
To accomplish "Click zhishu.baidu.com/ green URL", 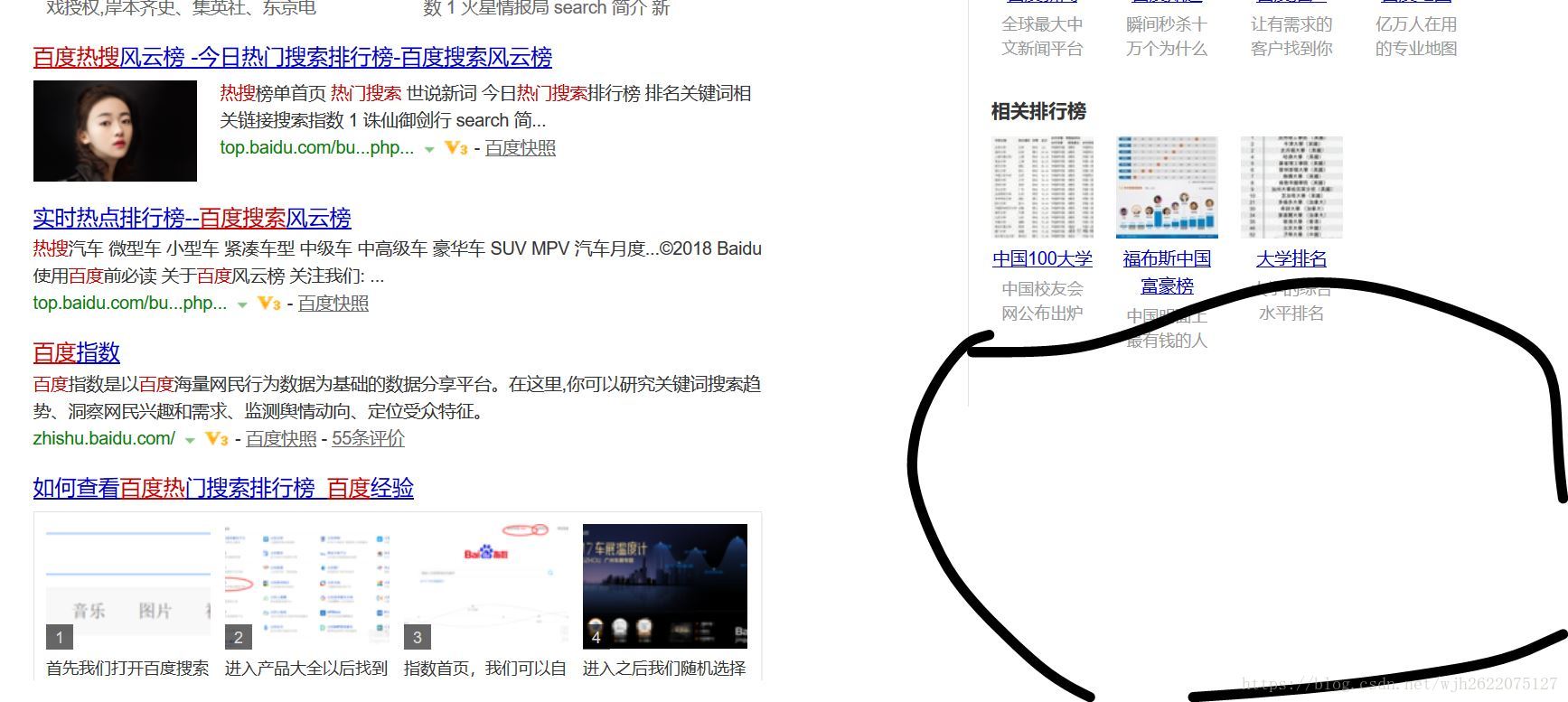I will pyautogui.click(x=104, y=438).
